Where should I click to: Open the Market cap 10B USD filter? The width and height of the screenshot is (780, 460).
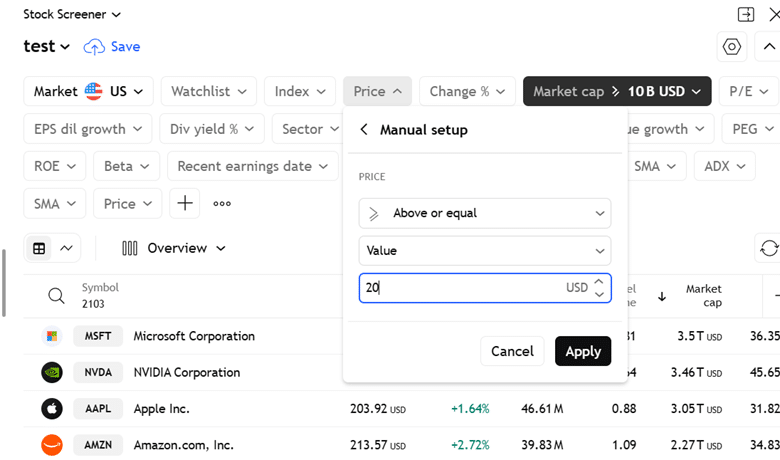(616, 91)
